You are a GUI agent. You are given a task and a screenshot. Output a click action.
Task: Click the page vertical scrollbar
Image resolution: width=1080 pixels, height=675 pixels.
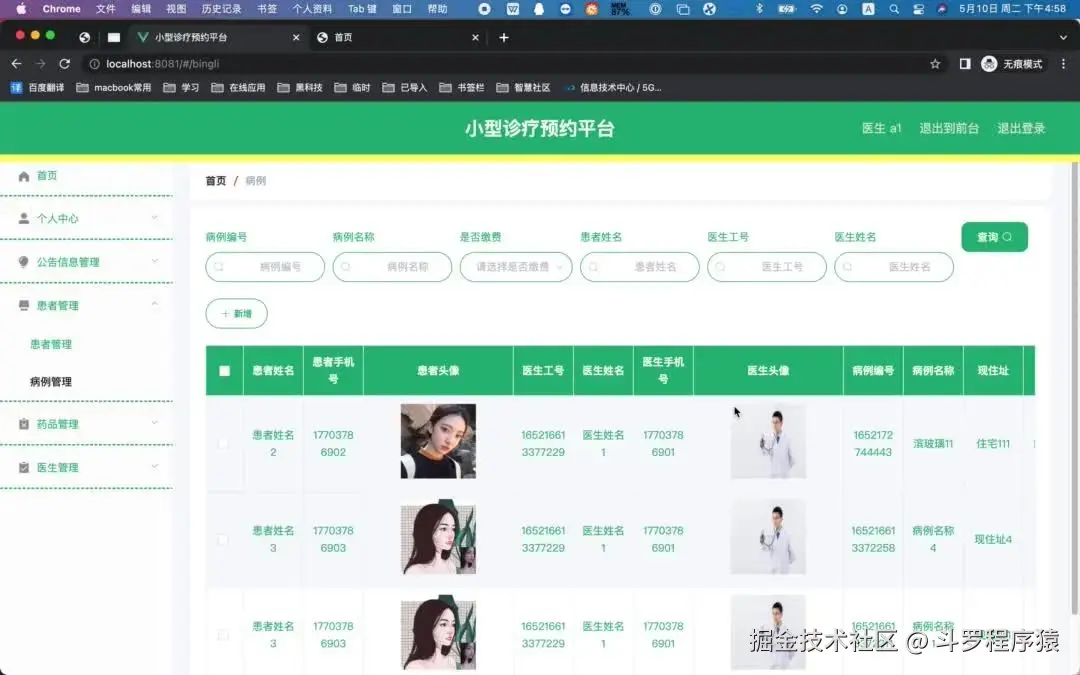click(x=1074, y=389)
